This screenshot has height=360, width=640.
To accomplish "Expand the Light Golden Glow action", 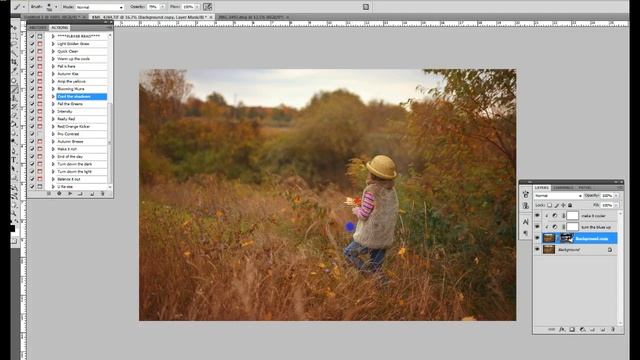I will point(53,44).
